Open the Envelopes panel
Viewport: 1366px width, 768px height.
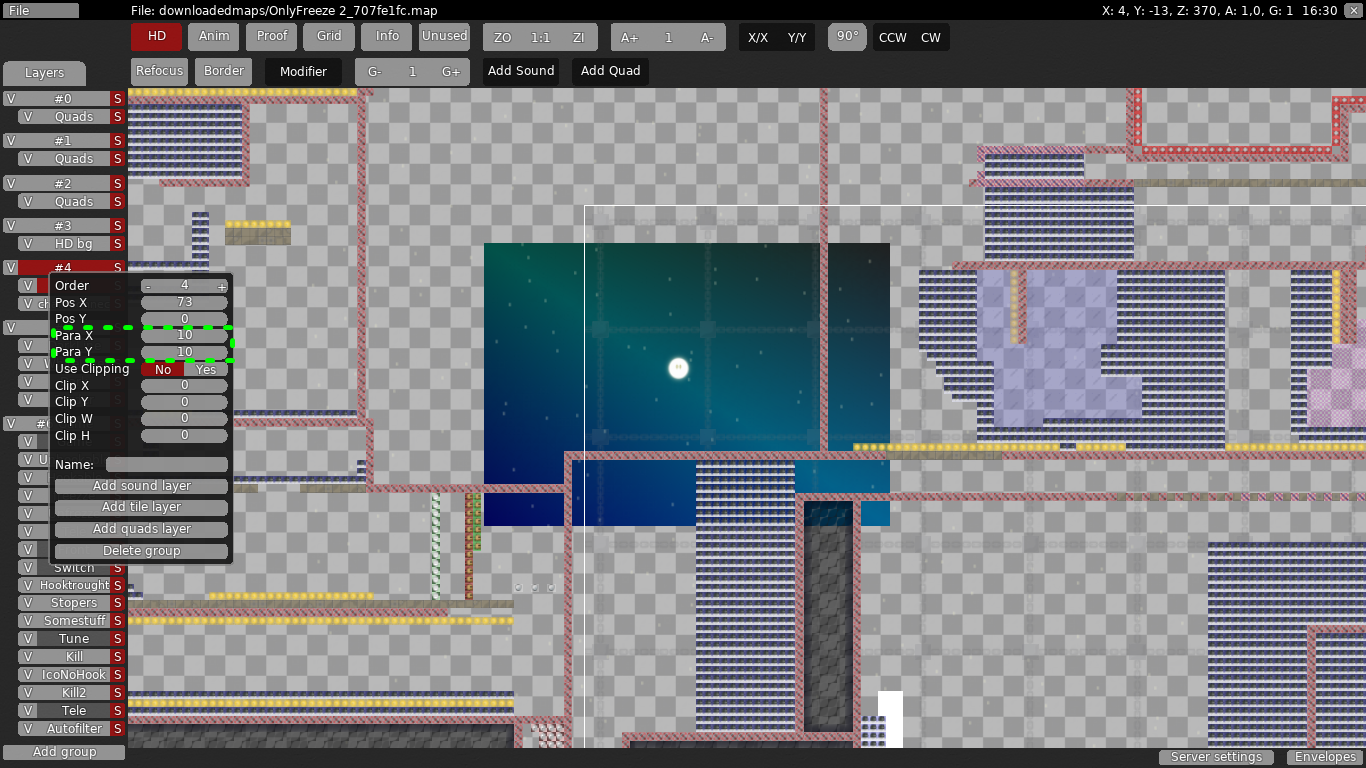tap(1325, 757)
